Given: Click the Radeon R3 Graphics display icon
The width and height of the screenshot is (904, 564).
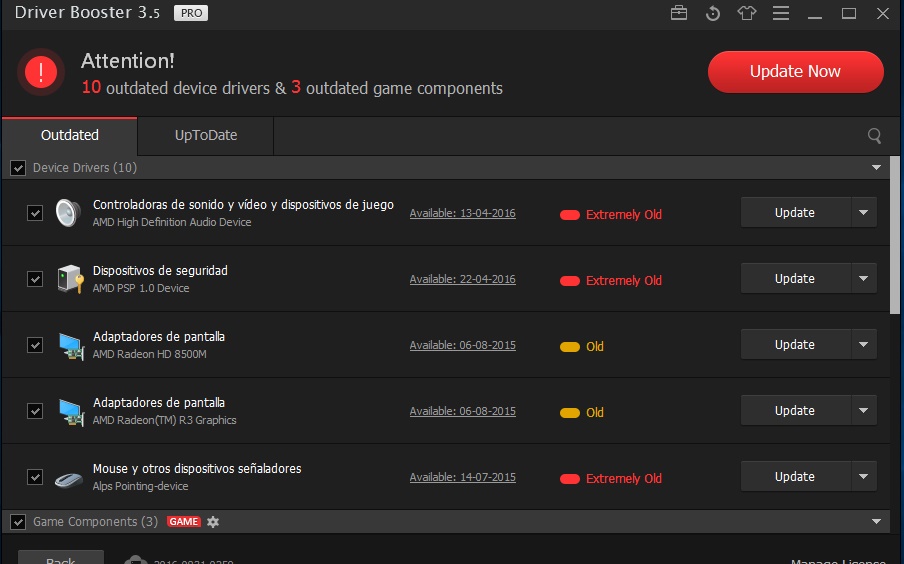Looking at the screenshot, I should tap(71, 411).
